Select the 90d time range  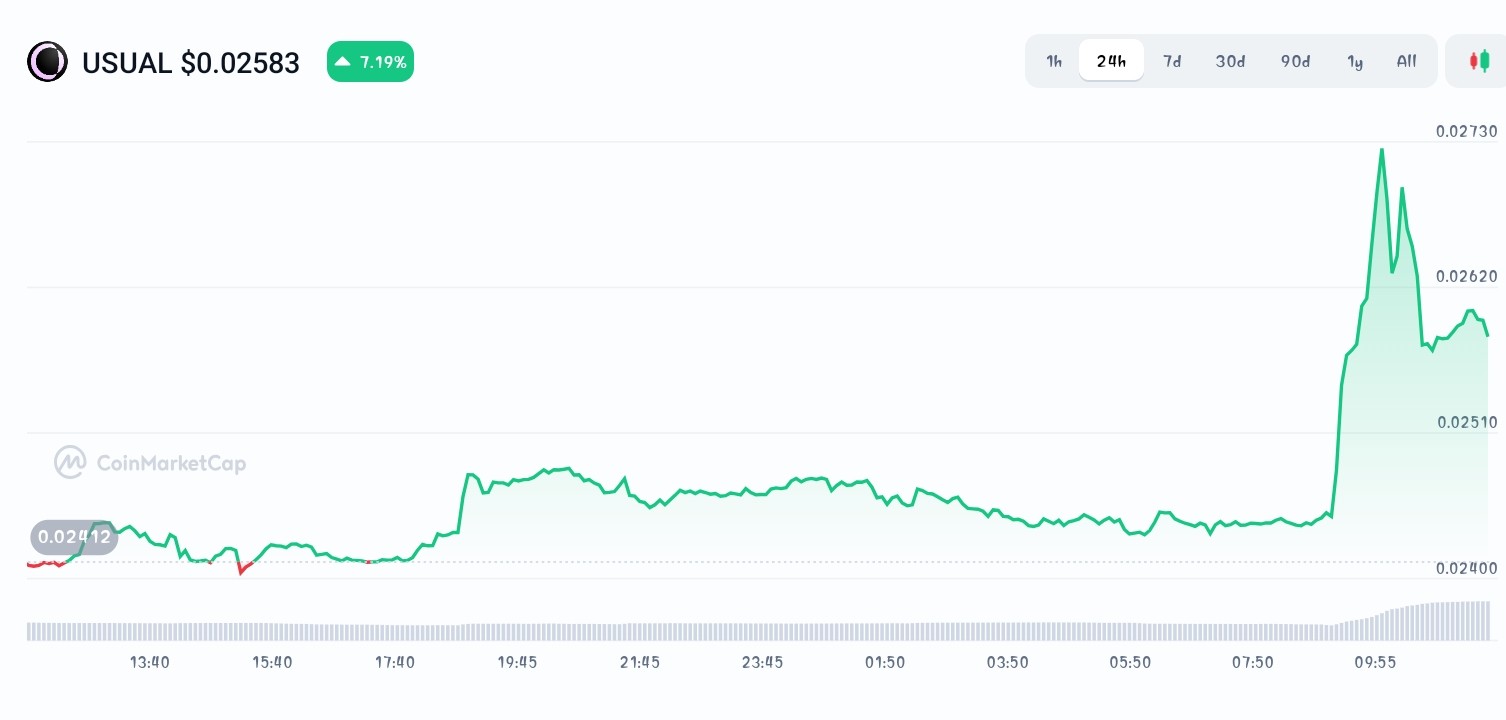1295,61
